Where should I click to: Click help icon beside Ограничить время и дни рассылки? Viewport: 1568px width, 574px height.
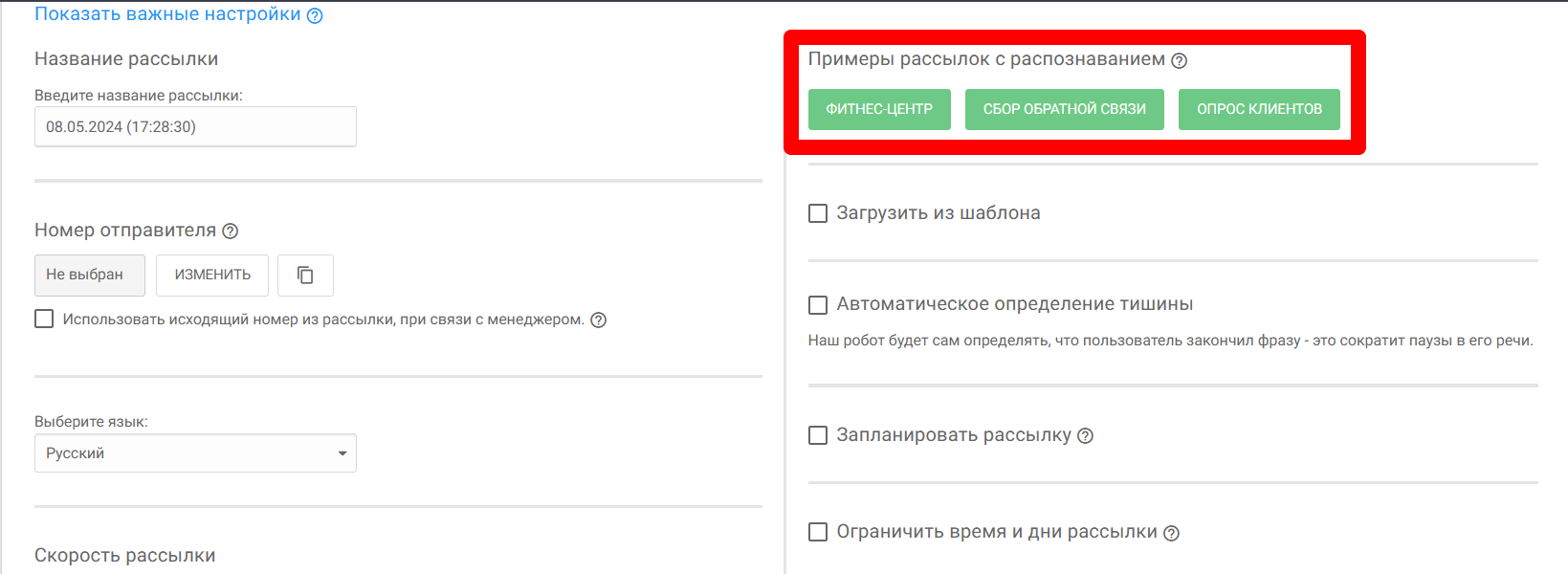pyautogui.click(x=1171, y=534)
